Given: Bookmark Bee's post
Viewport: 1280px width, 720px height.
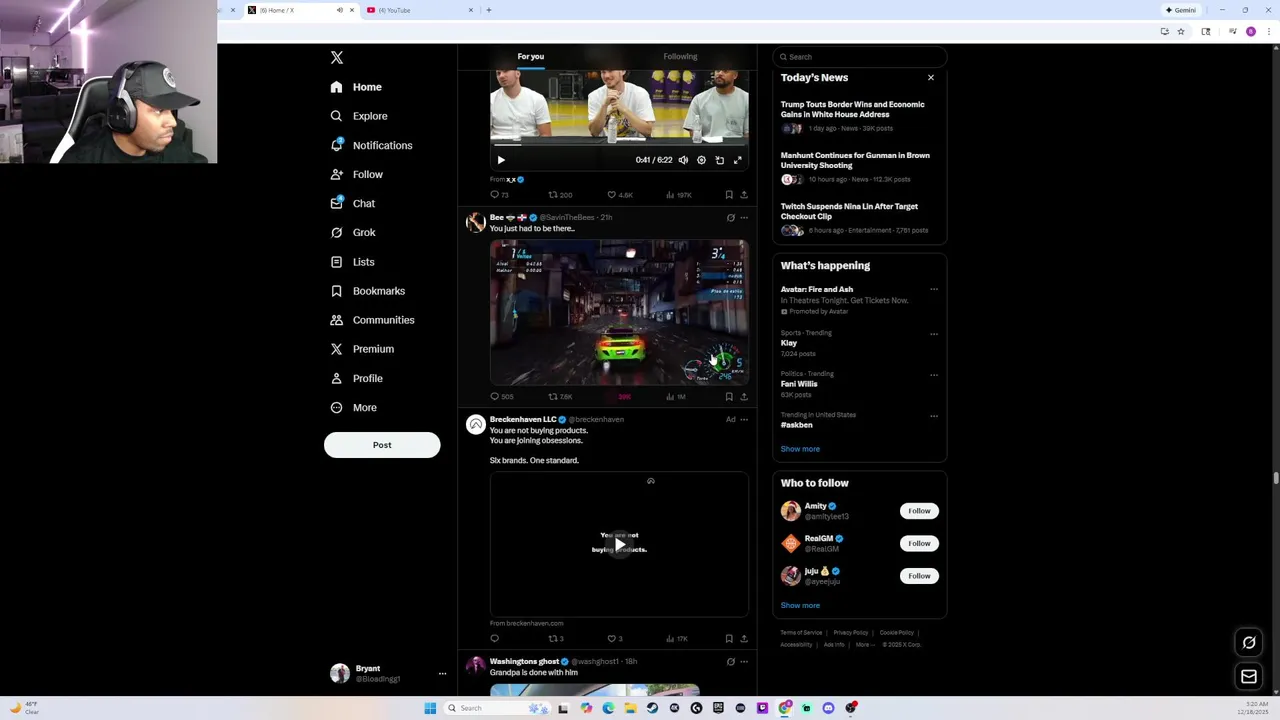Looking at the screenshot, I should click(729, 397).
